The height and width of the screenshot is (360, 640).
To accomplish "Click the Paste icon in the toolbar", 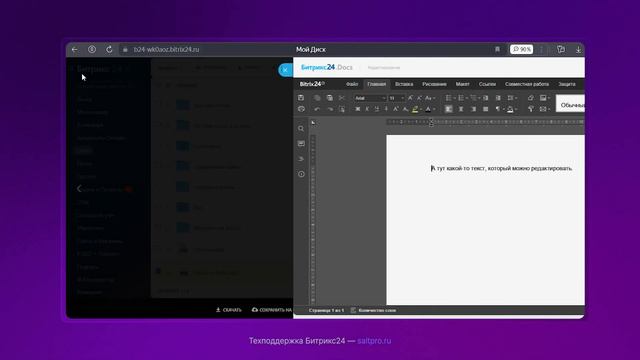I will (x=329, y=98).
